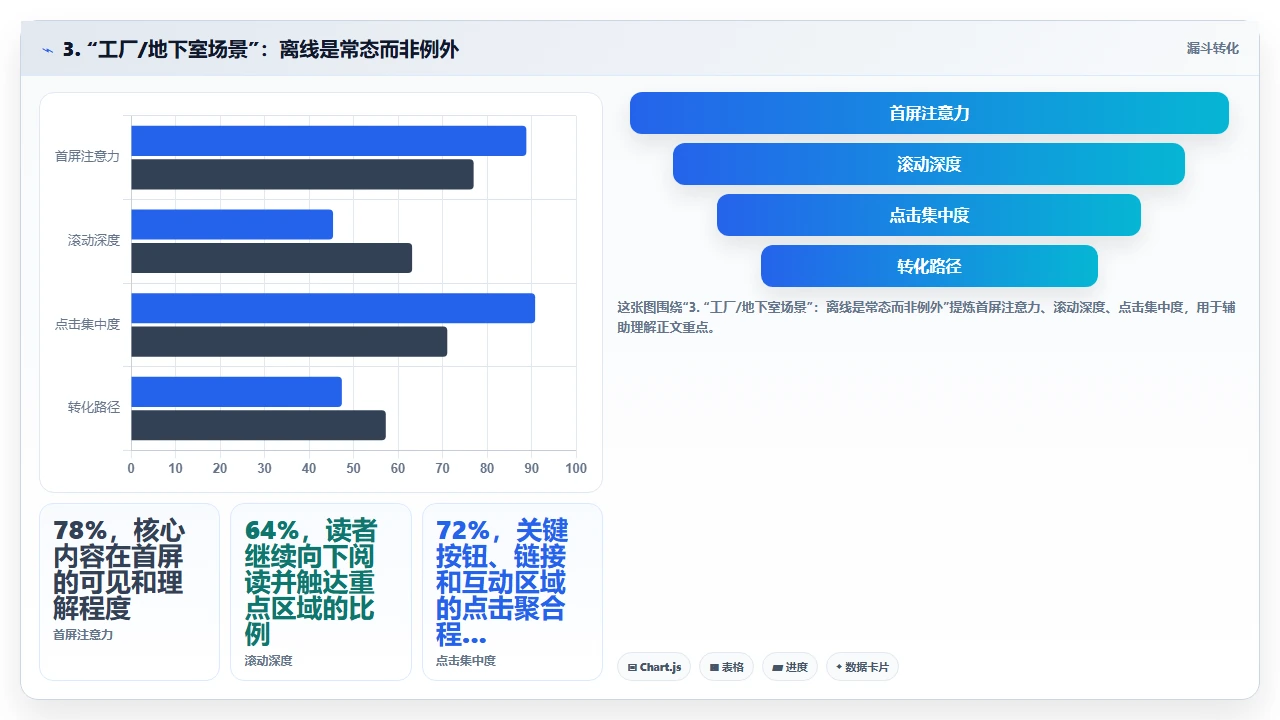Screen dimensions: 1280x720
Task: Click the 进度 tag icon
Action: coord(777,667)
